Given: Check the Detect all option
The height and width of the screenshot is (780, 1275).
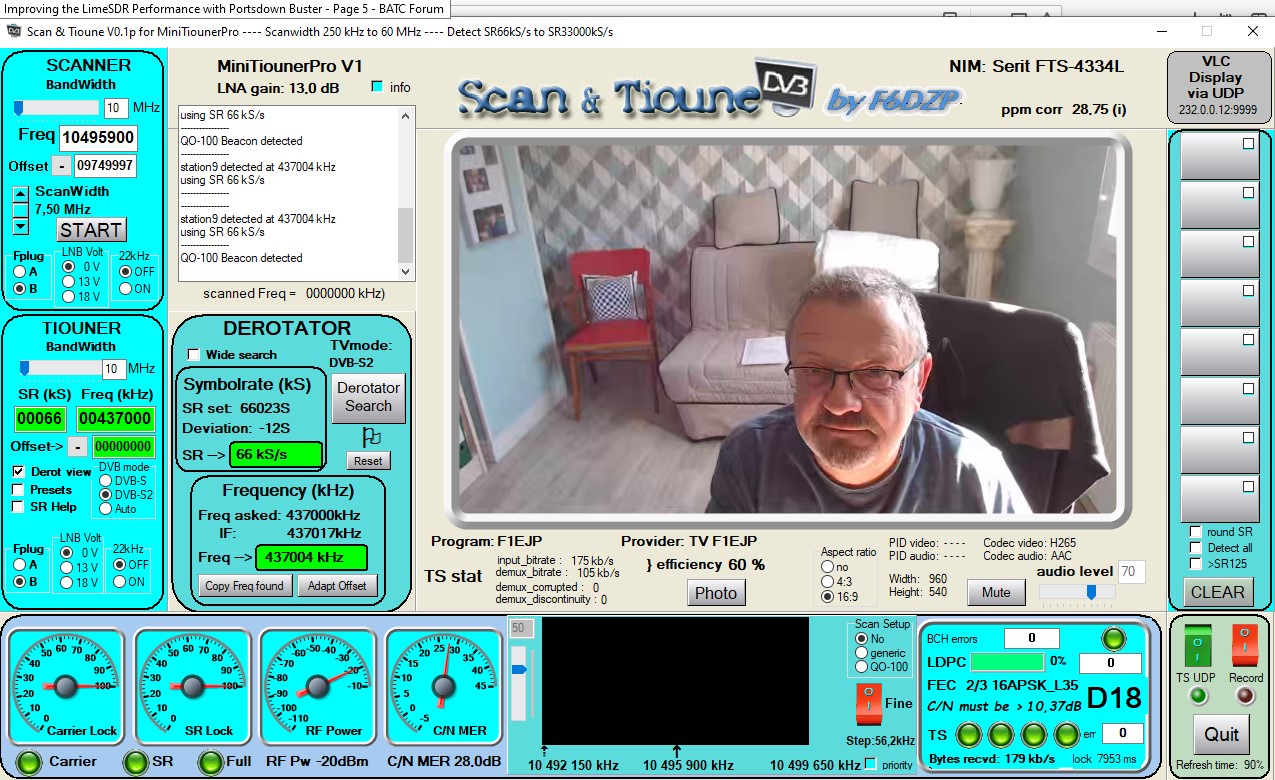Looking at the screenshot, I should [1195, 548].
